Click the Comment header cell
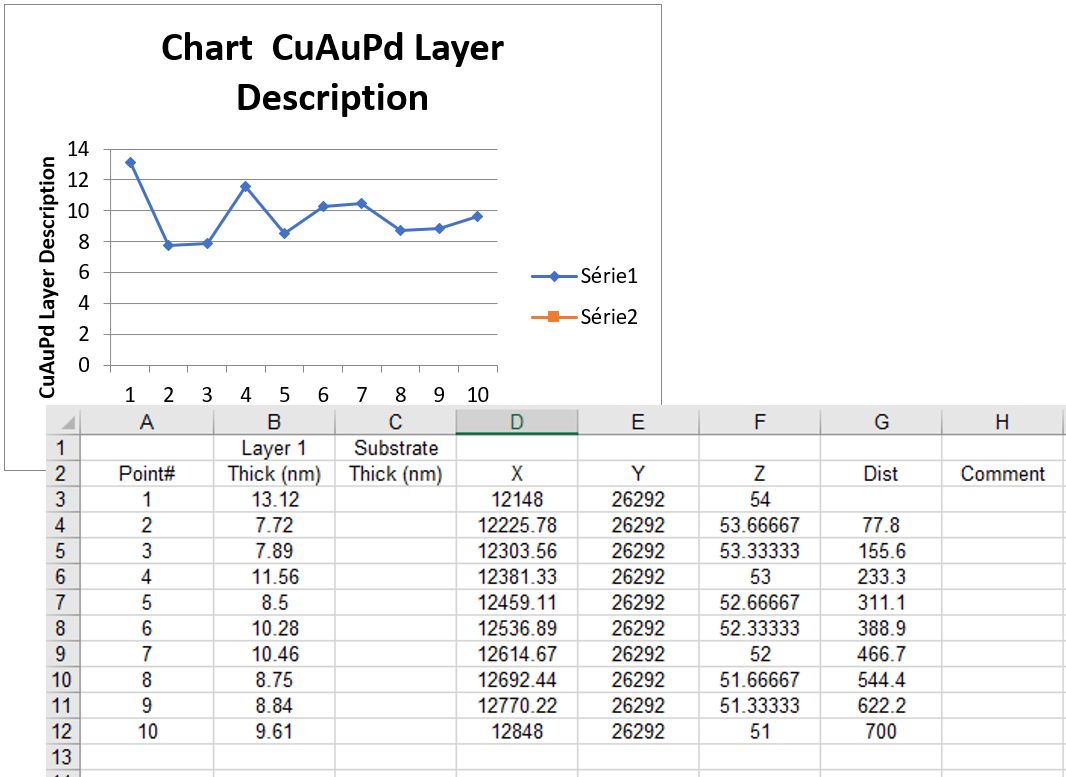This screenshot has width=1066, height=777. click(1002, 474)
